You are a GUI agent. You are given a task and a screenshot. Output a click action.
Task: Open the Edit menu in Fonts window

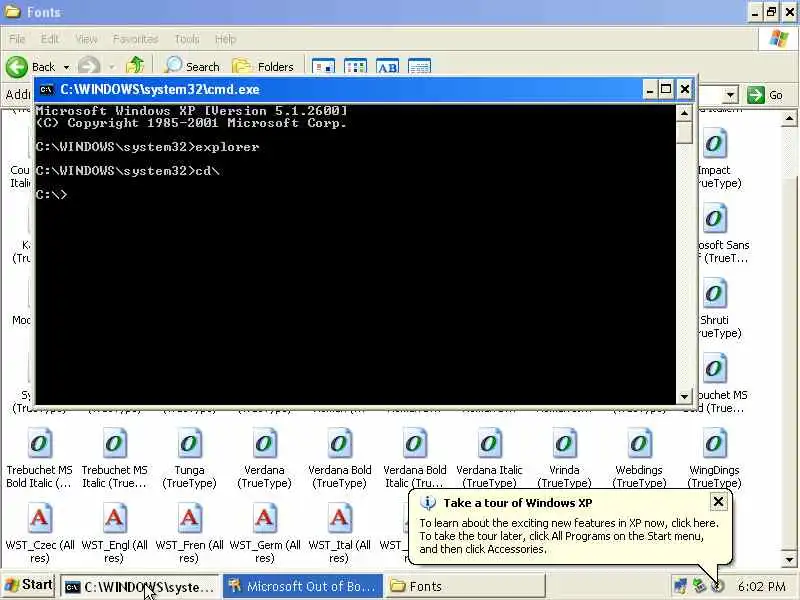pos(49,39)
